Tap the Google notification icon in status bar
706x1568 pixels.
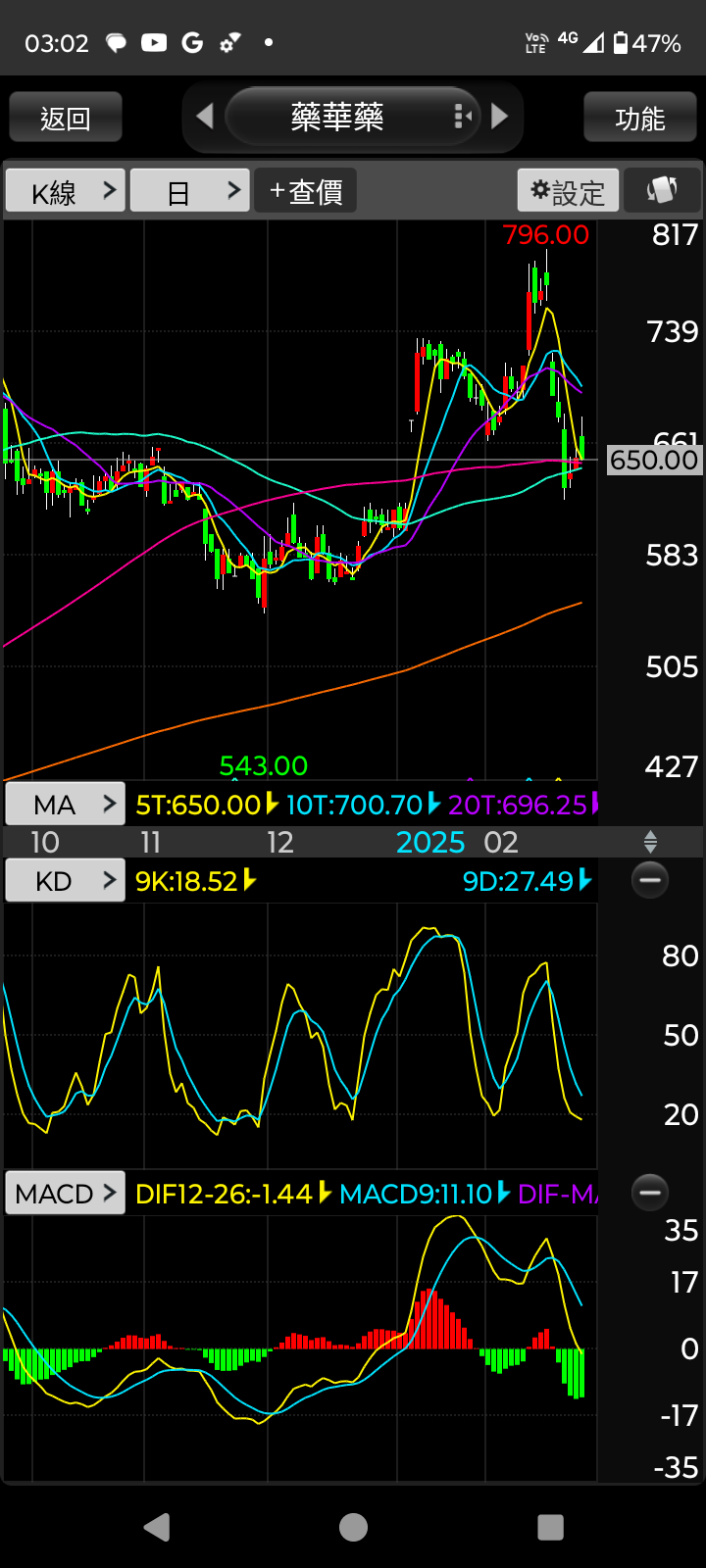tap(192, 42)
